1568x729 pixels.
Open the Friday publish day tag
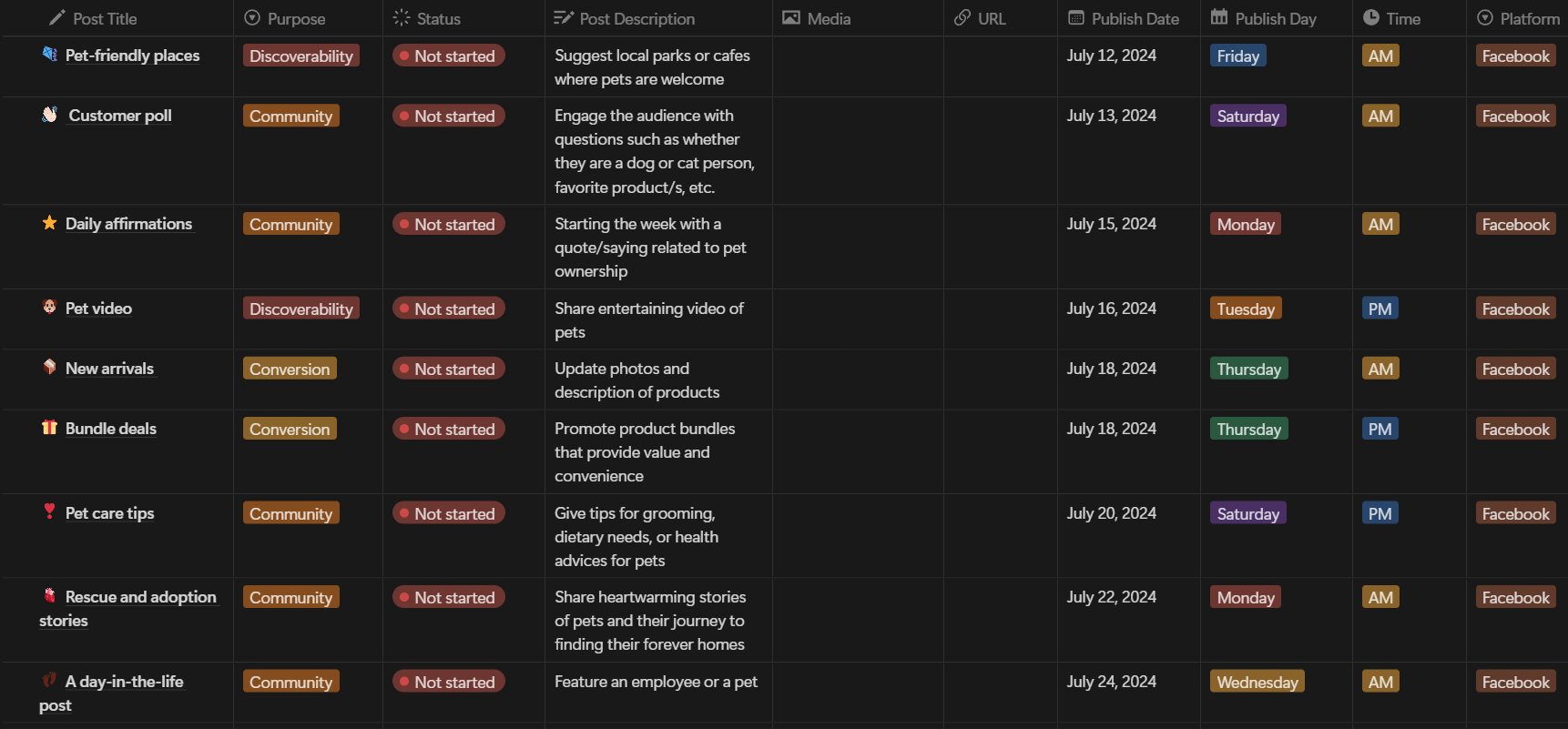click(x=1237, y=56)
